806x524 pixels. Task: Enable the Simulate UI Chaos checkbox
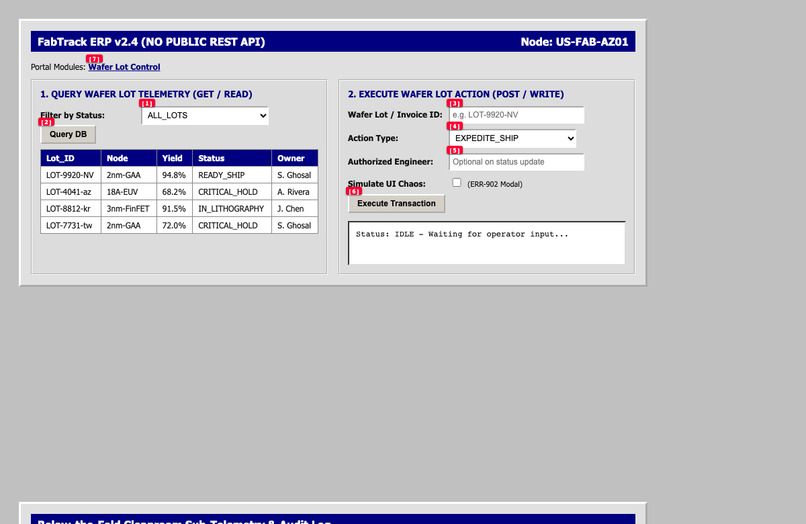coord(456,183)
